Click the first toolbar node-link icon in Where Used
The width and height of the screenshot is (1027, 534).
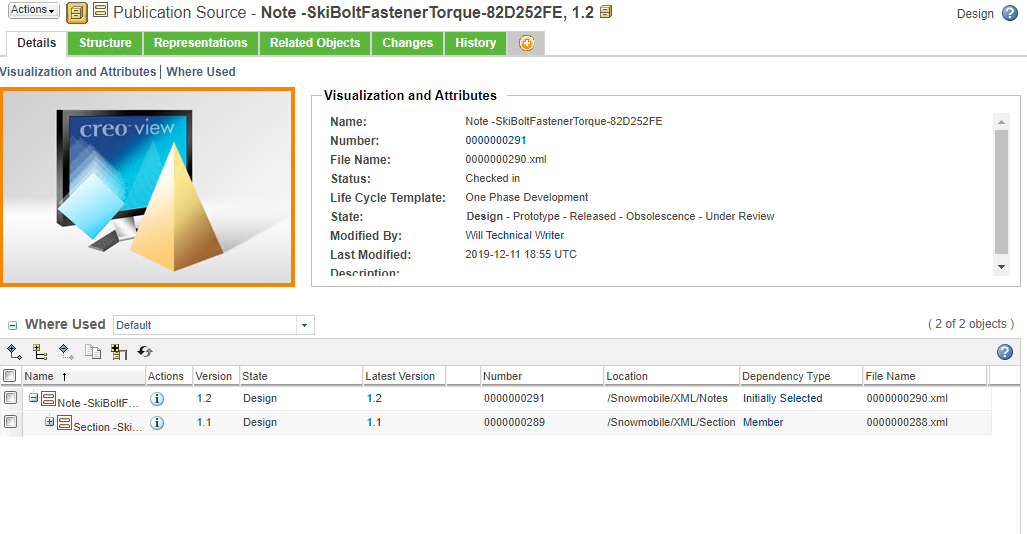(14, 352)
